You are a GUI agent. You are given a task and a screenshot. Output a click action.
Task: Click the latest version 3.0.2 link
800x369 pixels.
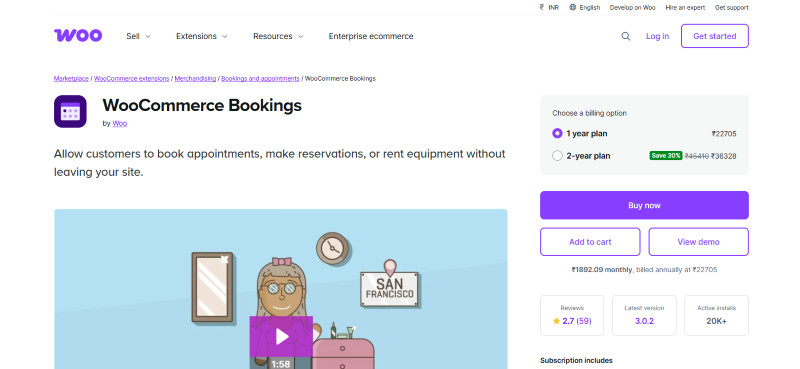click(x=644, y=321)
